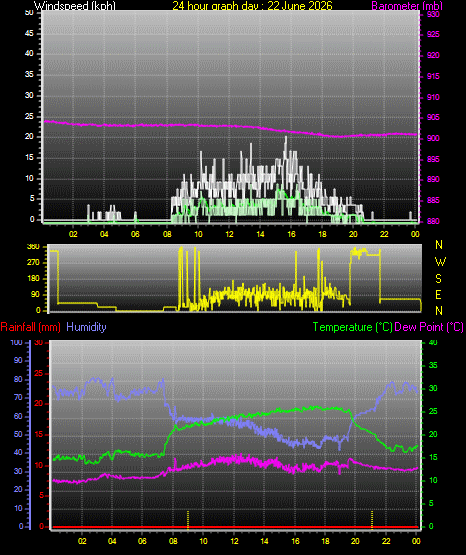Click the Windspeed (kph) axis title

point(75,6)
